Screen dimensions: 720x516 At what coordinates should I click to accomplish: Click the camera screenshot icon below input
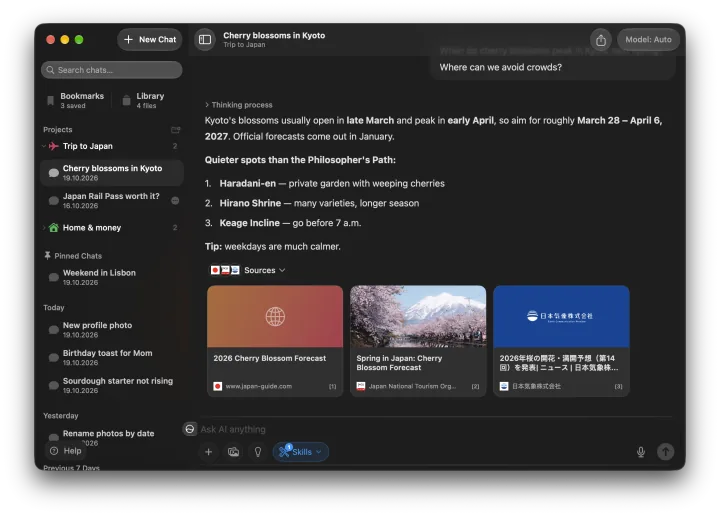point(233,452)
